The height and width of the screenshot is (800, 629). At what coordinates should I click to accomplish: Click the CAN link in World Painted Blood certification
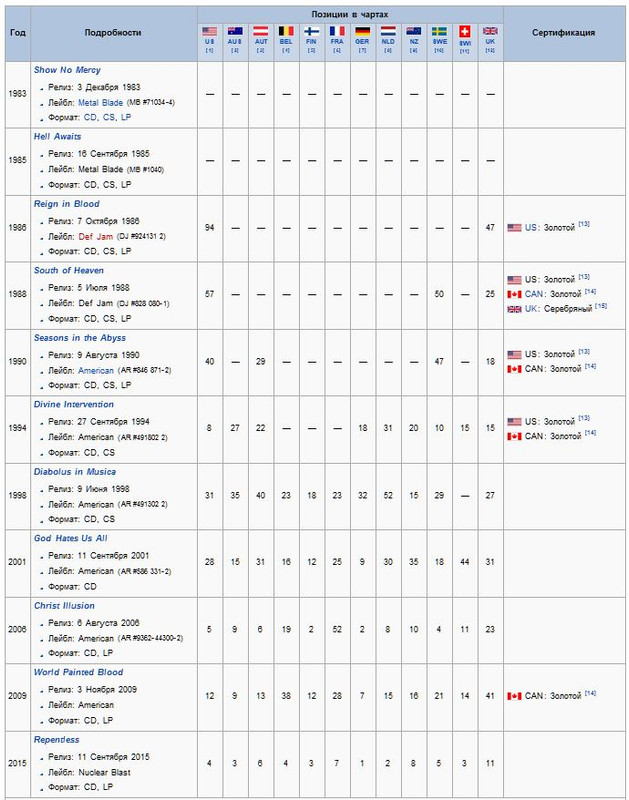[534, 696]
